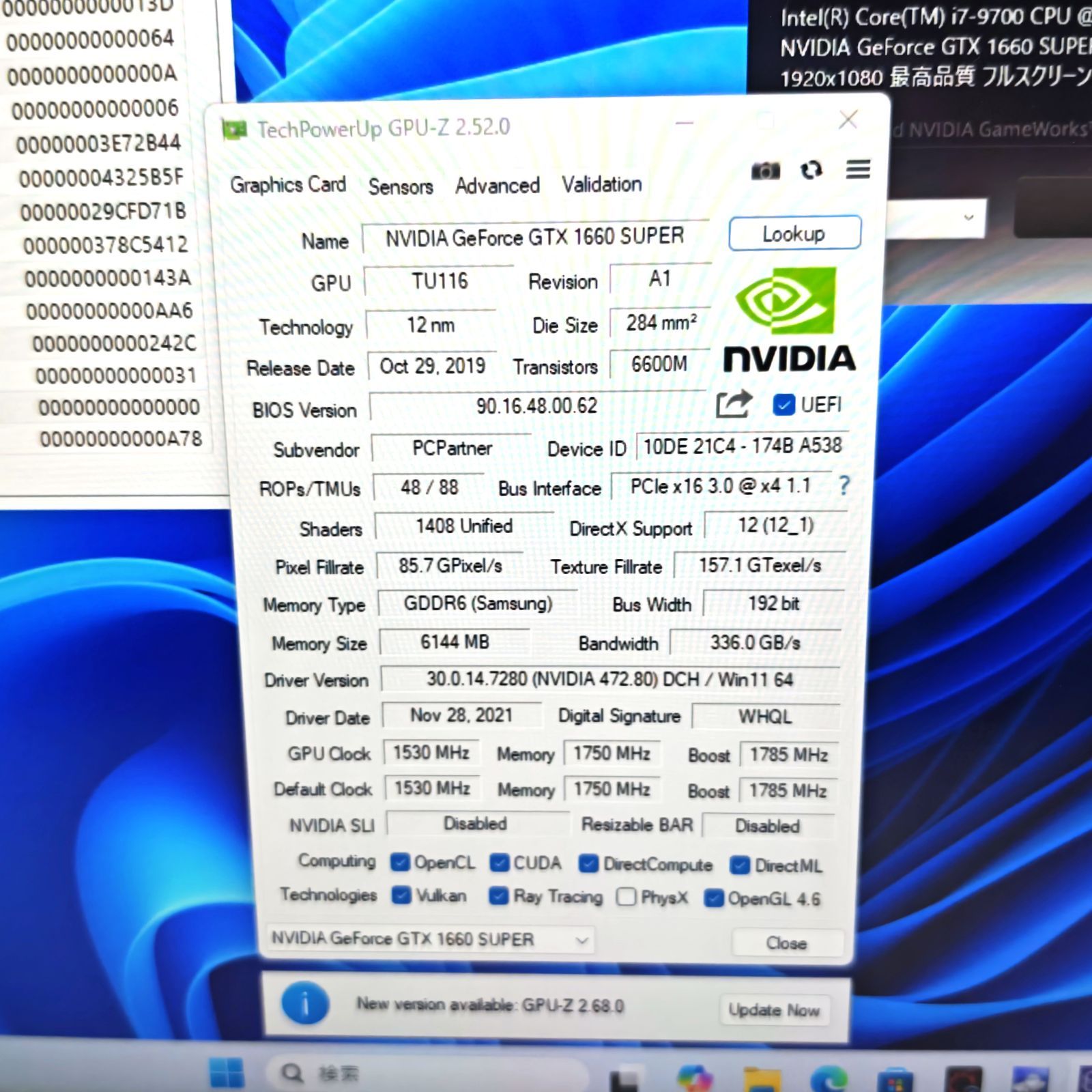Select row 00000003E72B44 in left window
Viewport: 1092px width, 1092px height.
[98, 144]
